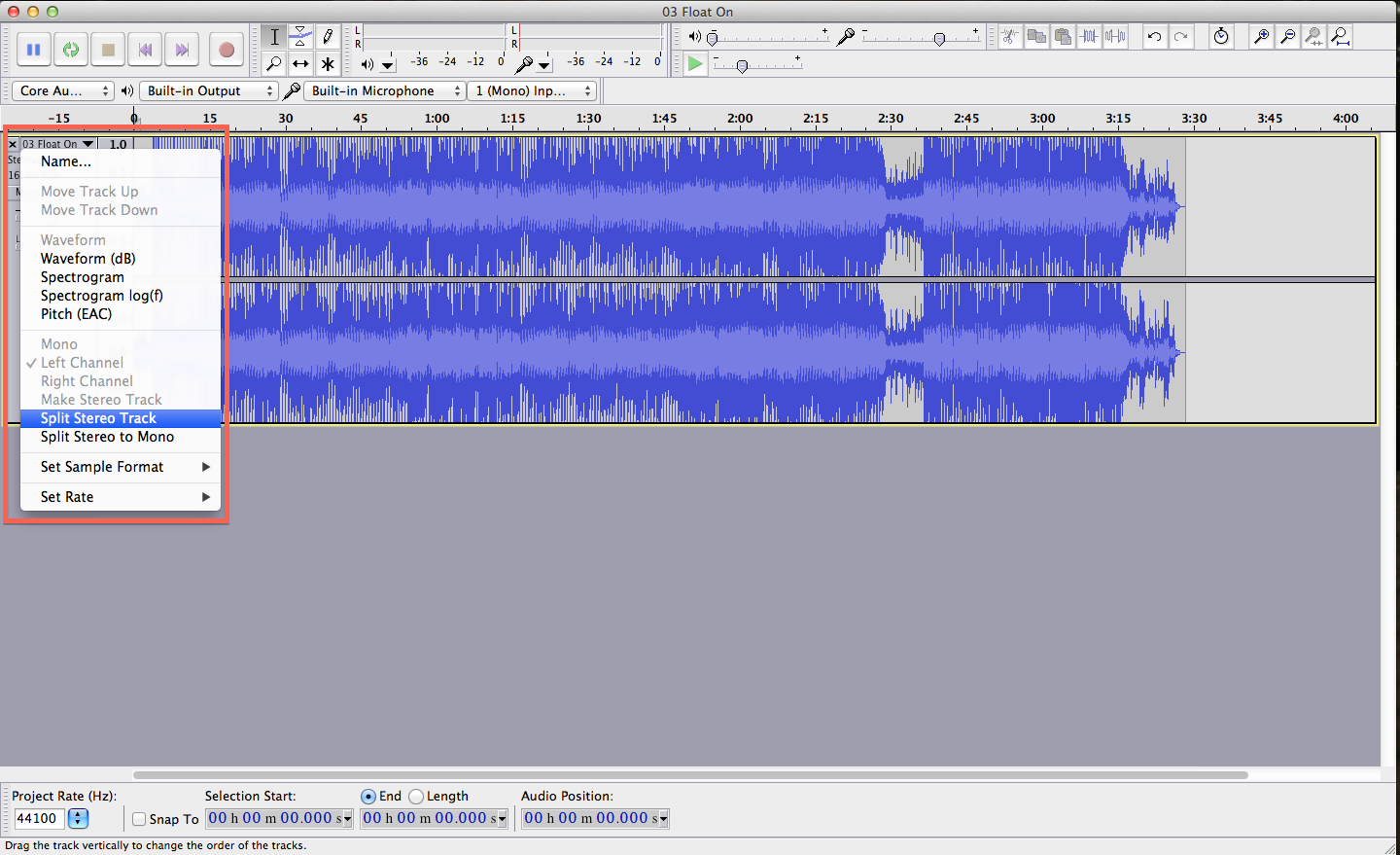Viewport: 1400px width, 855px height.
Task: Choose Split Stereo Track
Action: pos(121,418)
